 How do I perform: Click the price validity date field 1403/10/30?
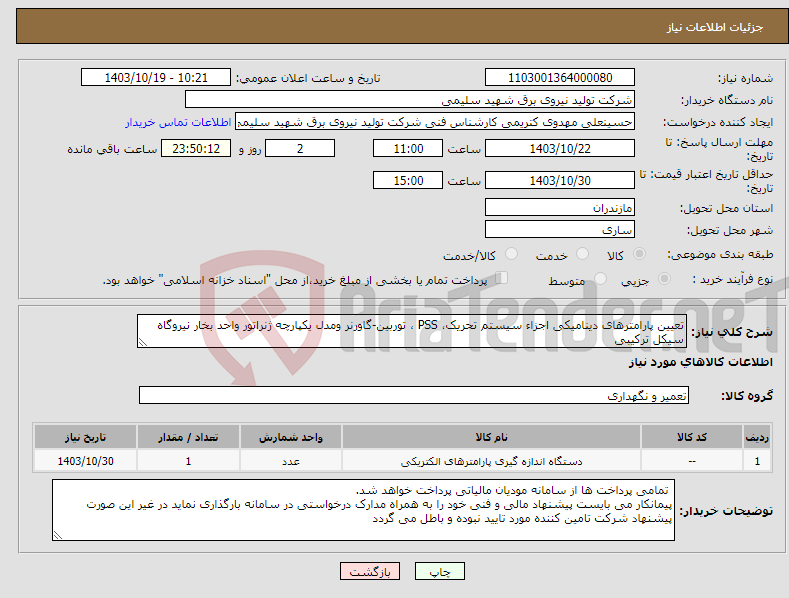[x=560, y=180]
